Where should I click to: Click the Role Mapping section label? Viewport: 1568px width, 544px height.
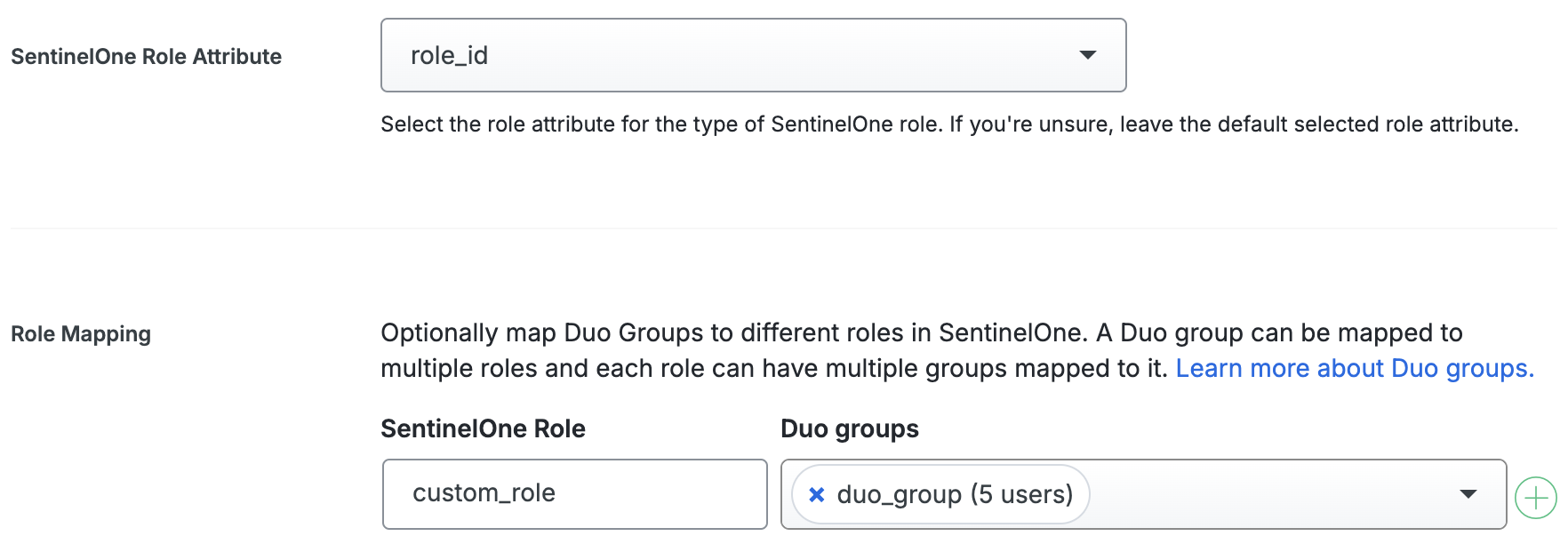80,333
